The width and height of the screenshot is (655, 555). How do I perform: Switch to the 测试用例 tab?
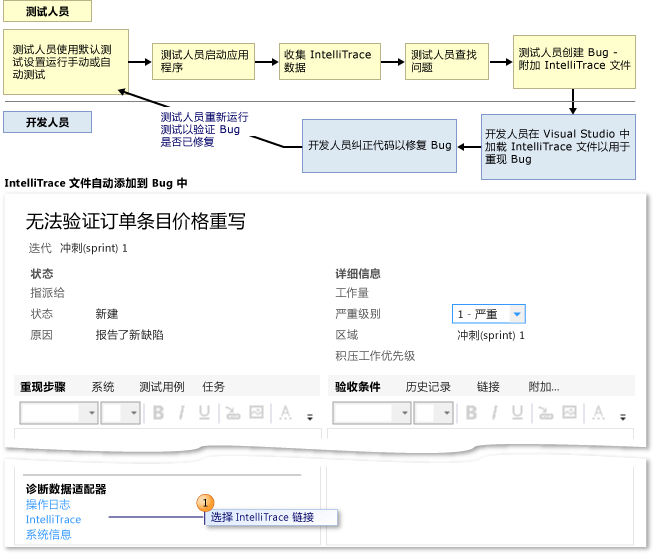(162, 387)
